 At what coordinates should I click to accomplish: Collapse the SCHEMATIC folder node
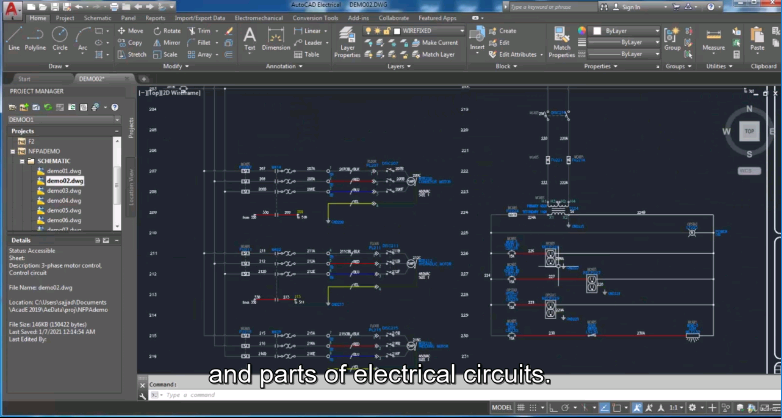coord(22,161)
